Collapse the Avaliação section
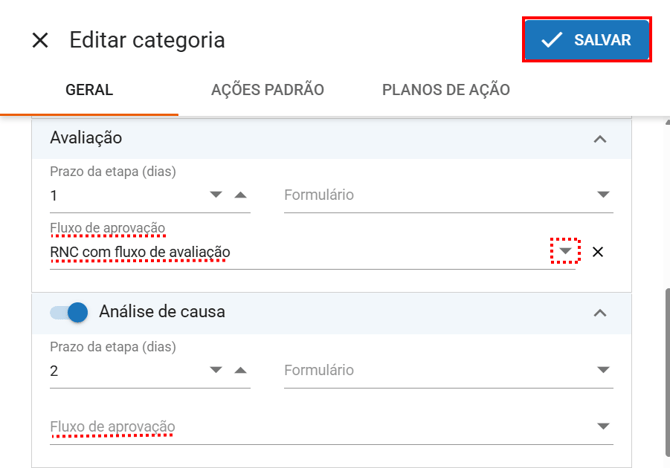Image resolution: width=670 pixels, height=468 pixels. tap(600, 138)
